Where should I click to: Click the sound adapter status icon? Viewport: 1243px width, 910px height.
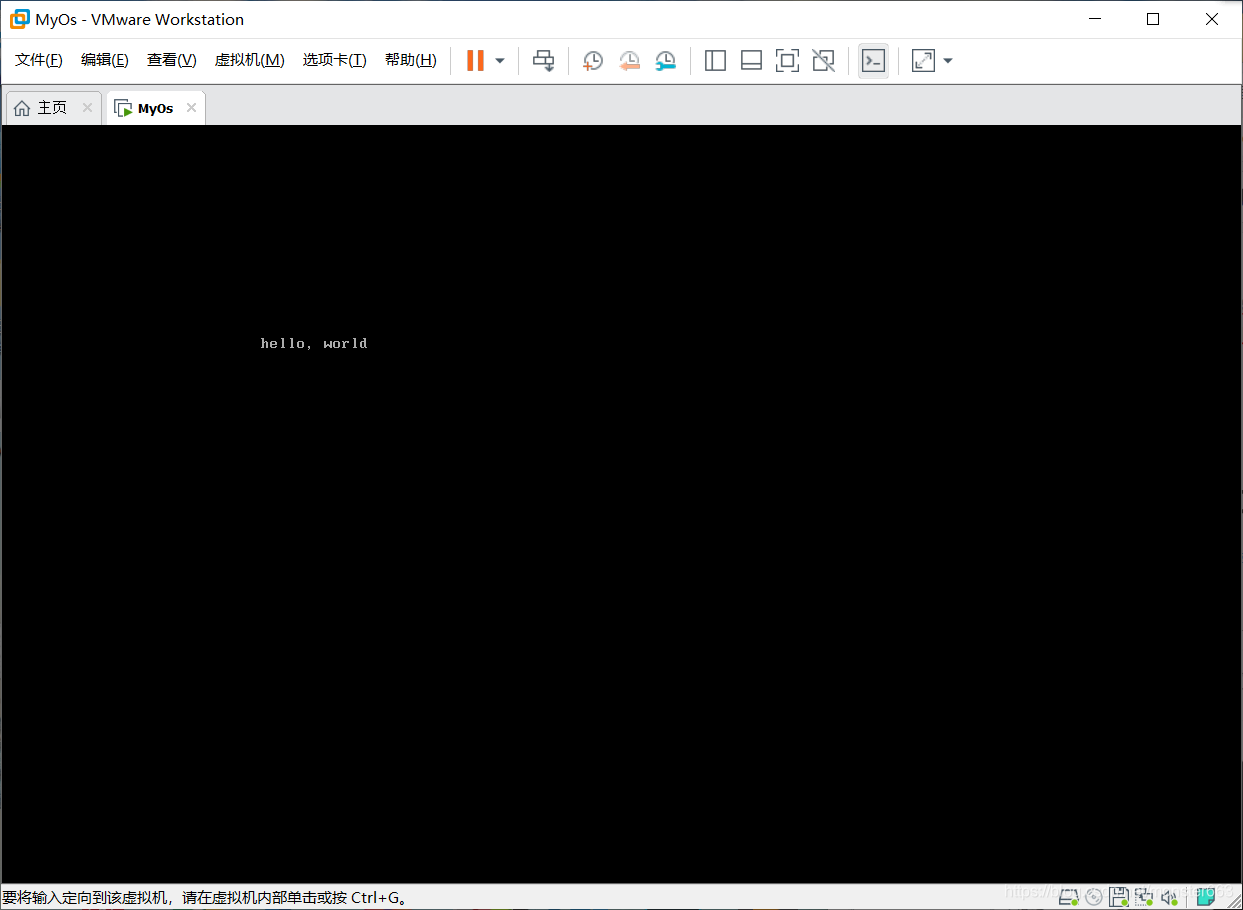(1168, 896)
